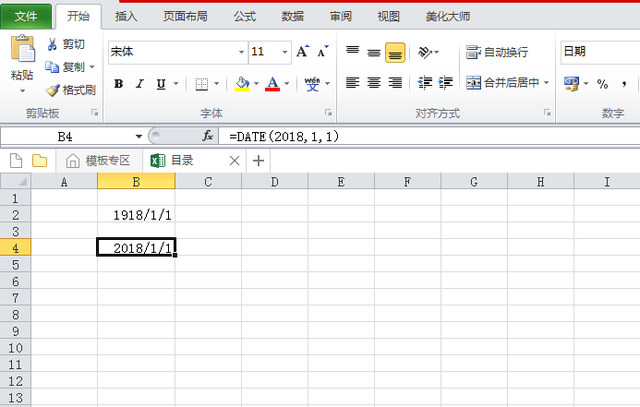Open borders dropdown arrow
This screenshot has width=640, height=407.
[216, 84]
